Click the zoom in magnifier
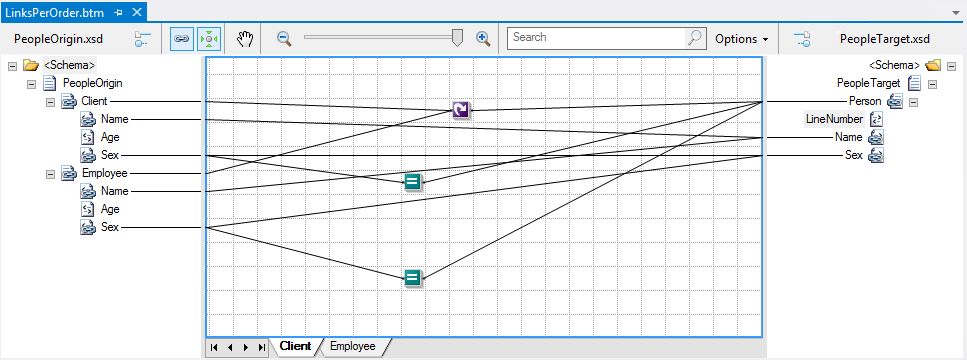The image size is (967, 360). (x=484, y=38)
